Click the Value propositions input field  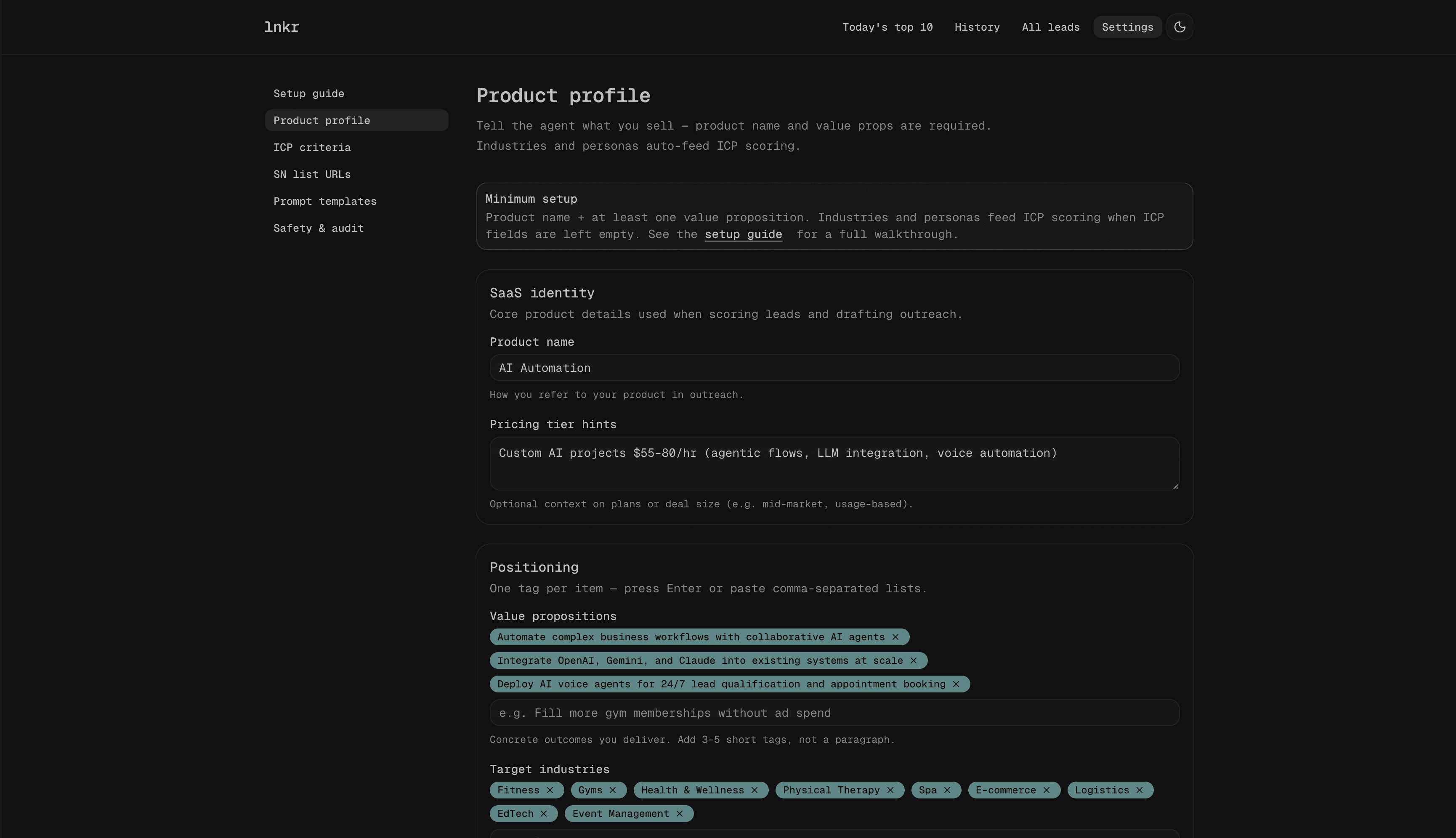pyautogui.click(x=834, y=713)
